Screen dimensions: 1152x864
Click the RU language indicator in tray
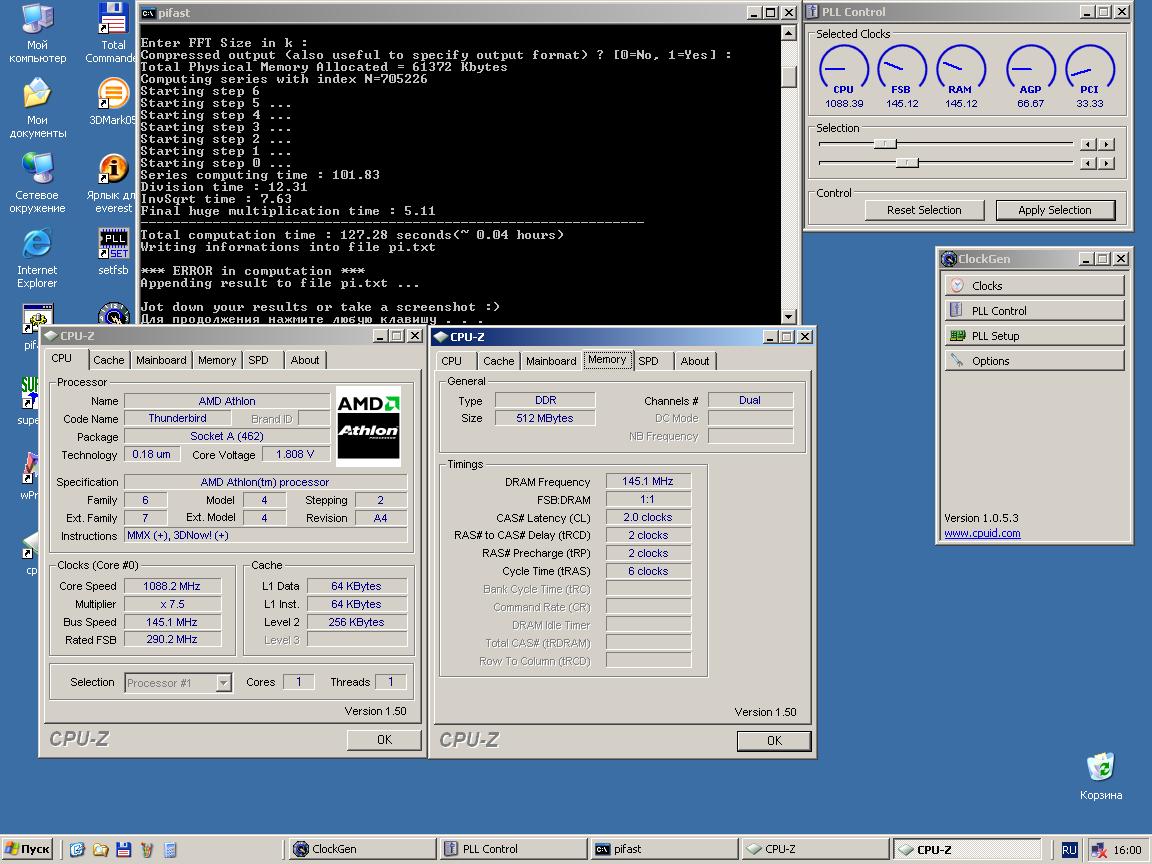click(1069, 849)
